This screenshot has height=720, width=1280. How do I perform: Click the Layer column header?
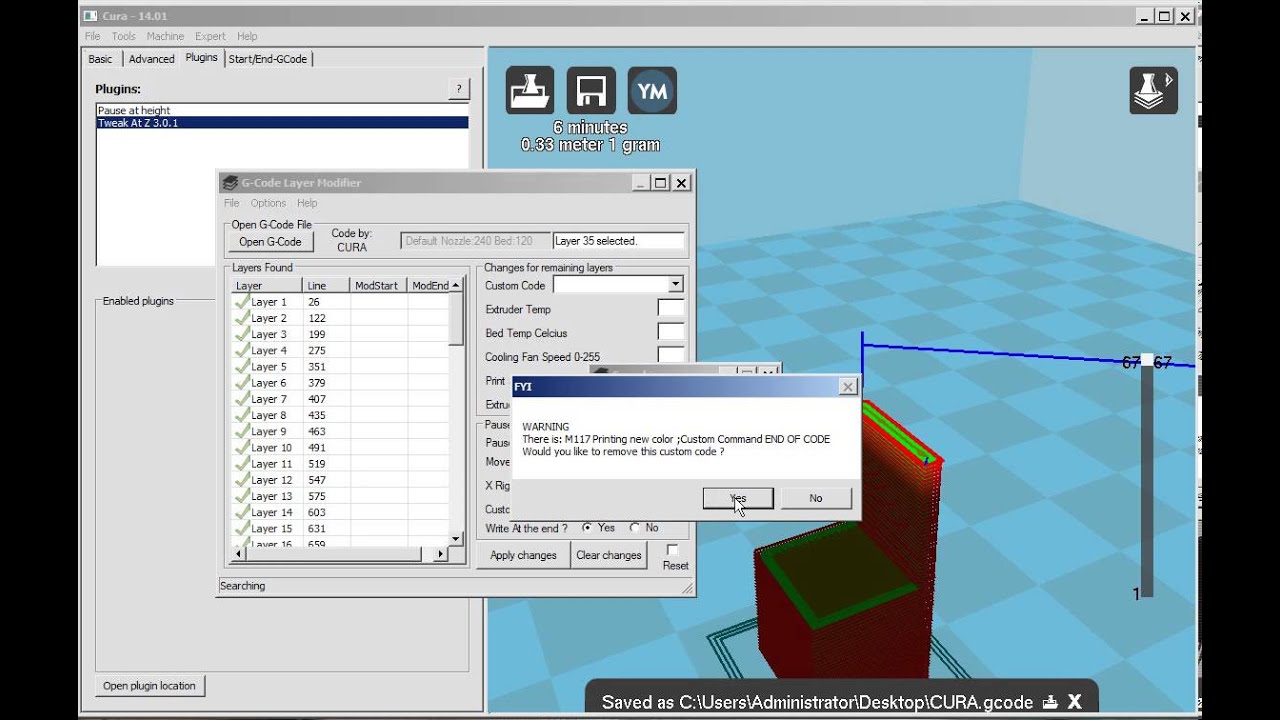point(266,285)
